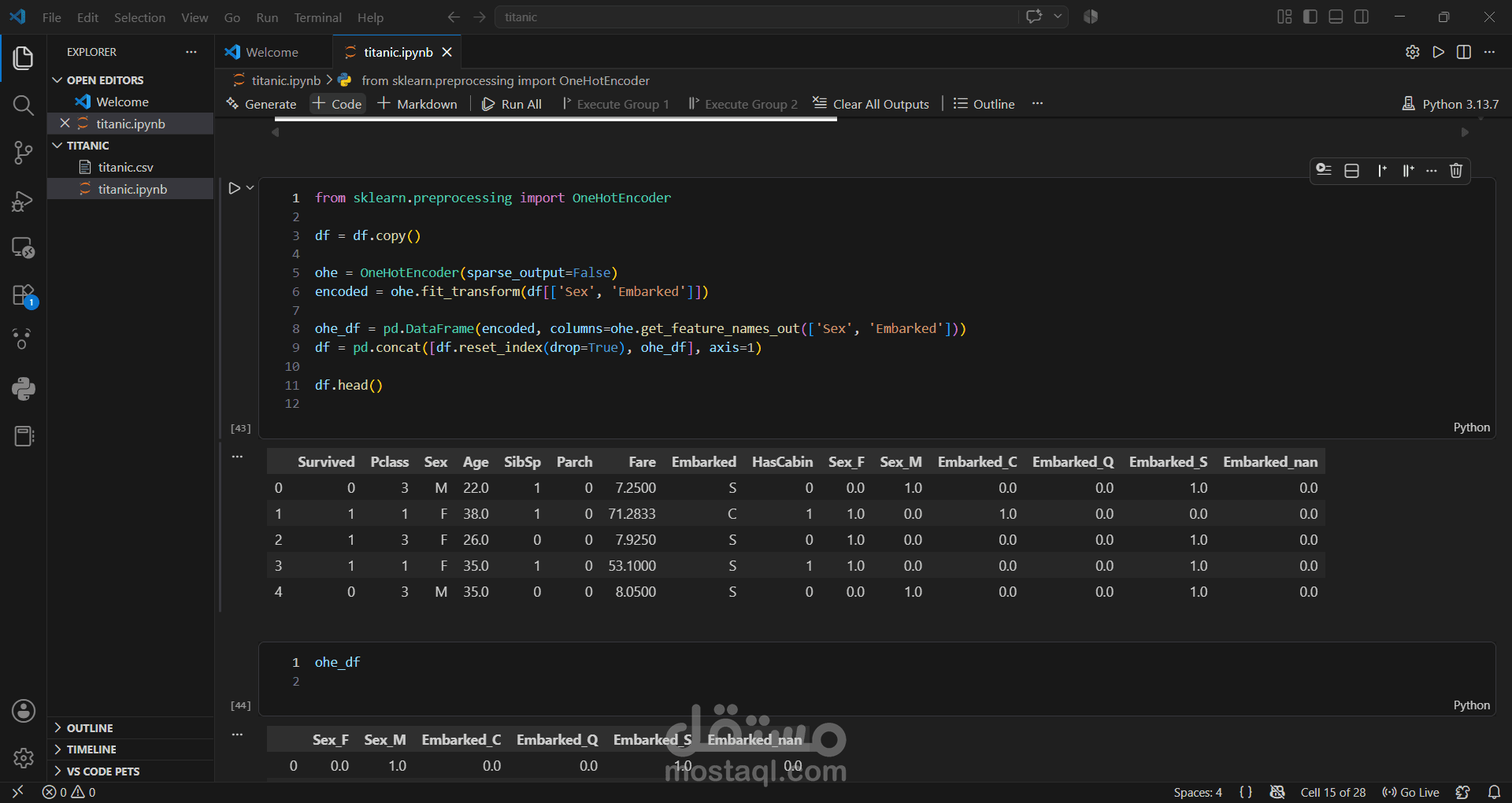This screenshot has width=1512, height=803.
Task: Add a new Code cell
Action: [x=337, y=104]
